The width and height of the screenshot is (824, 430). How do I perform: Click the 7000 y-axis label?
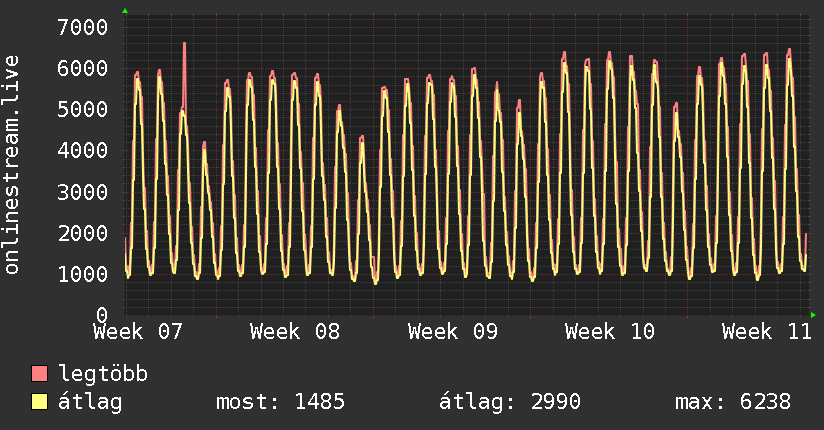(x=83, y=27)
